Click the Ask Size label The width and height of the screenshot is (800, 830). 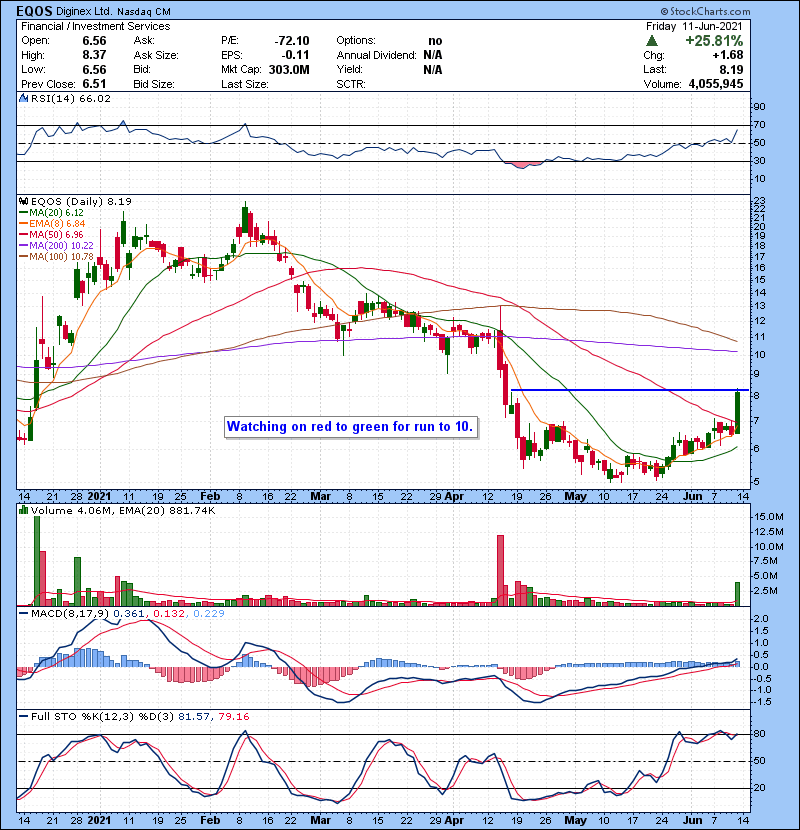[156, 55]
